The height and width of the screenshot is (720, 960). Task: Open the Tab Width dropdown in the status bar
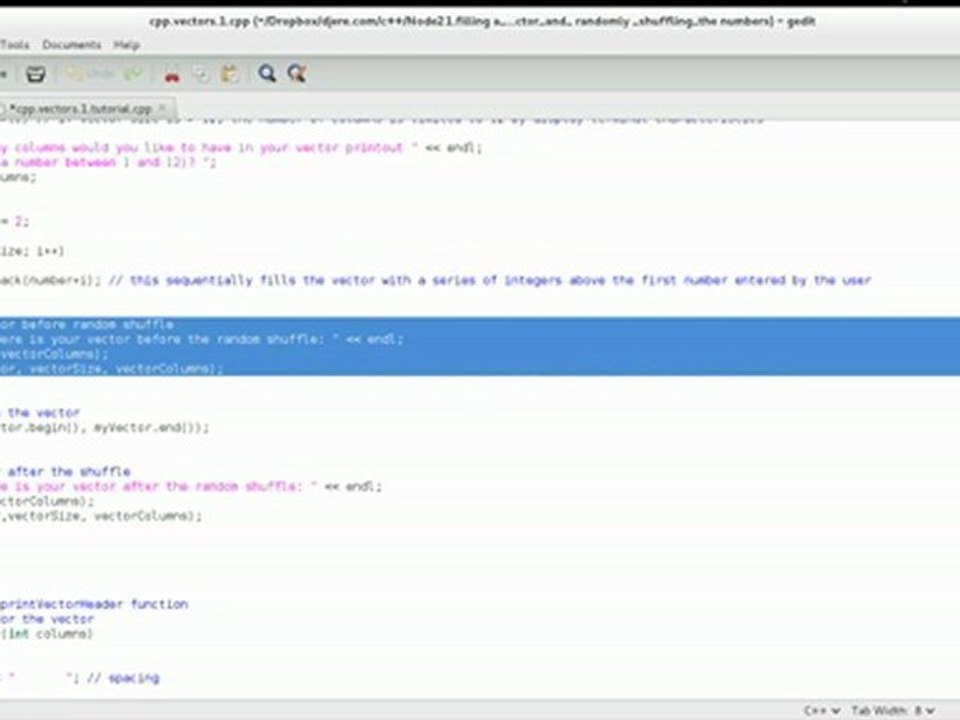[892, 710]
